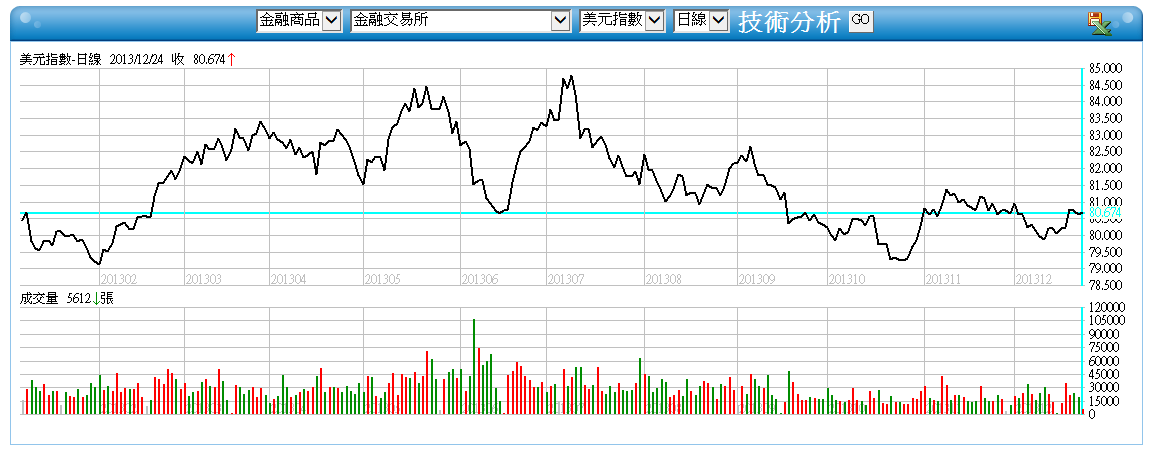Click the price line peak in July
Screen dimensions: 1151x449
click(570, 76)
